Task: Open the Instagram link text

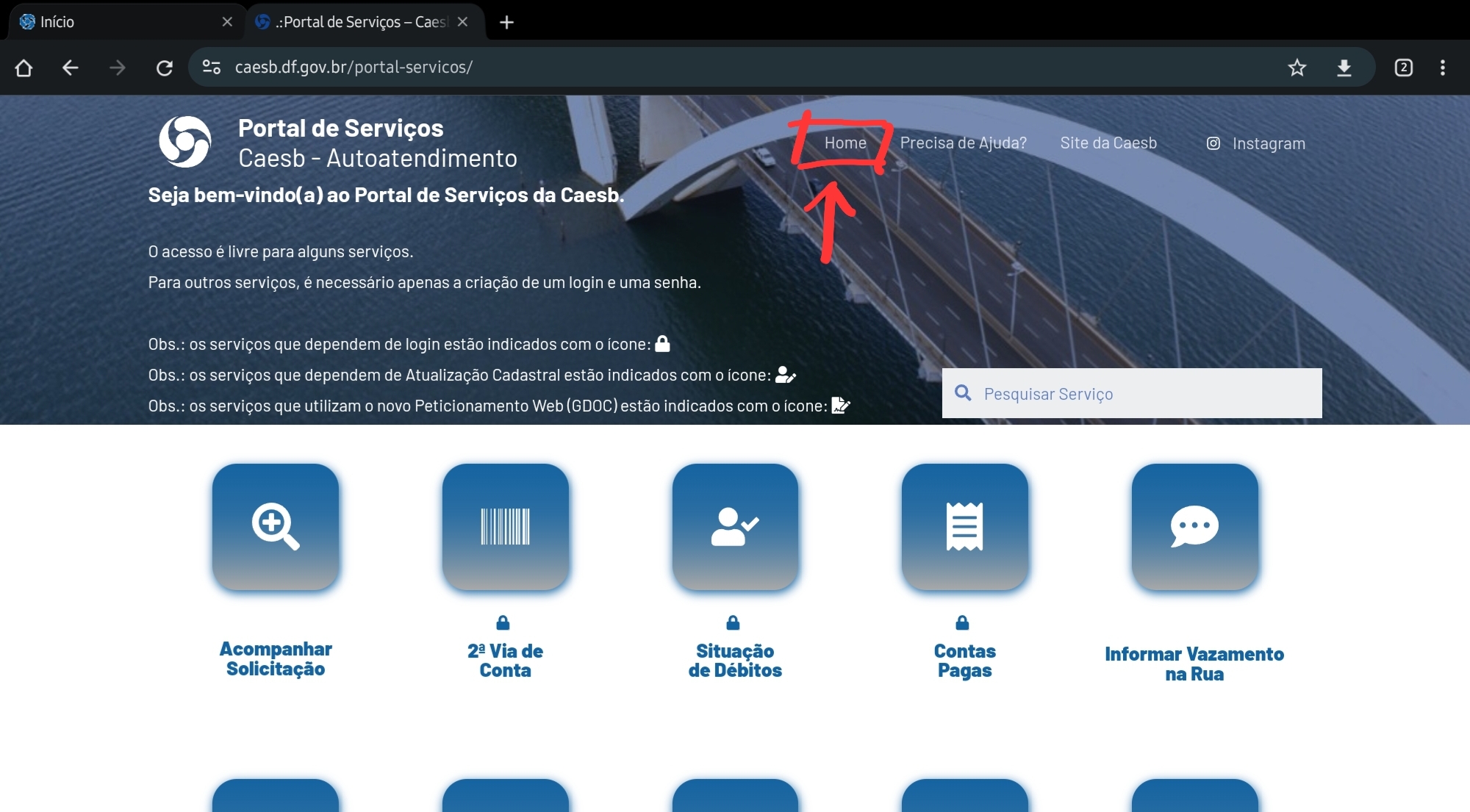Action: [x=1269, y=143]
